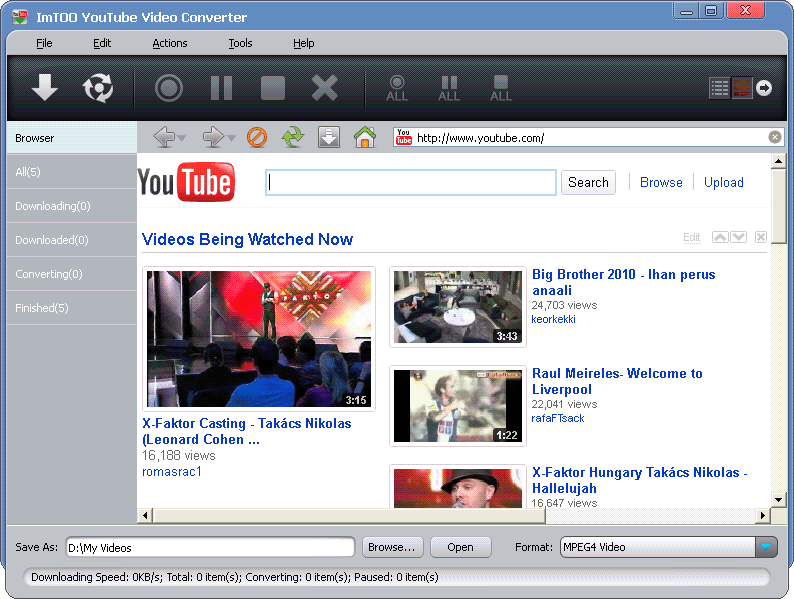This screenshot has height=599, width=794.
Task: Stop page loading with orange stop icon
Action: [x=257, y=137]
